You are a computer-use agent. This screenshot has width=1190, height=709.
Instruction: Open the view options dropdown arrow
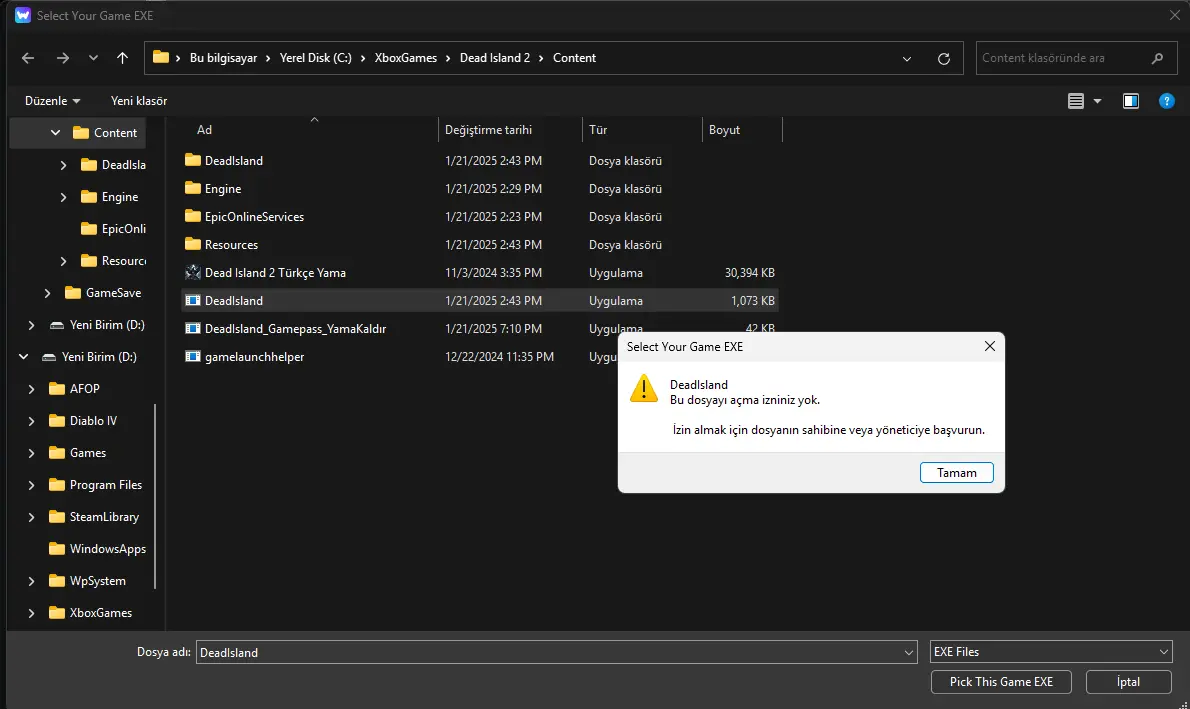(1097, 101)
